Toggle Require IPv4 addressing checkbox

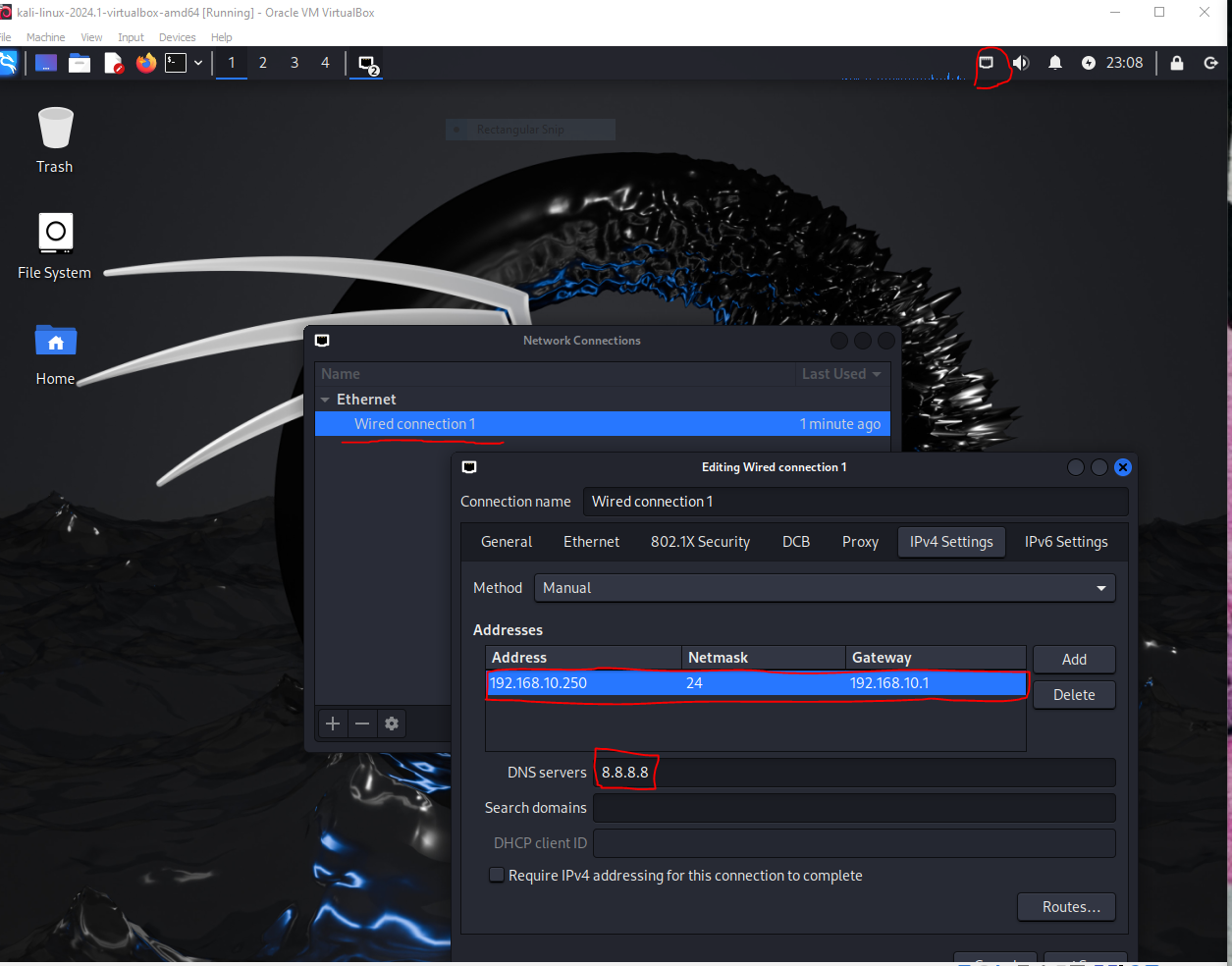(x=497, y=875)
